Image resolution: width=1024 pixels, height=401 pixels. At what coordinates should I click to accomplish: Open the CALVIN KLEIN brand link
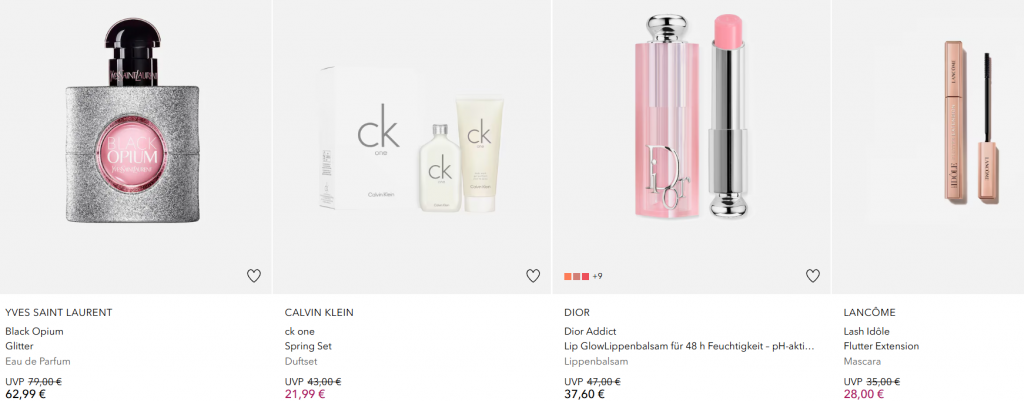319,313
